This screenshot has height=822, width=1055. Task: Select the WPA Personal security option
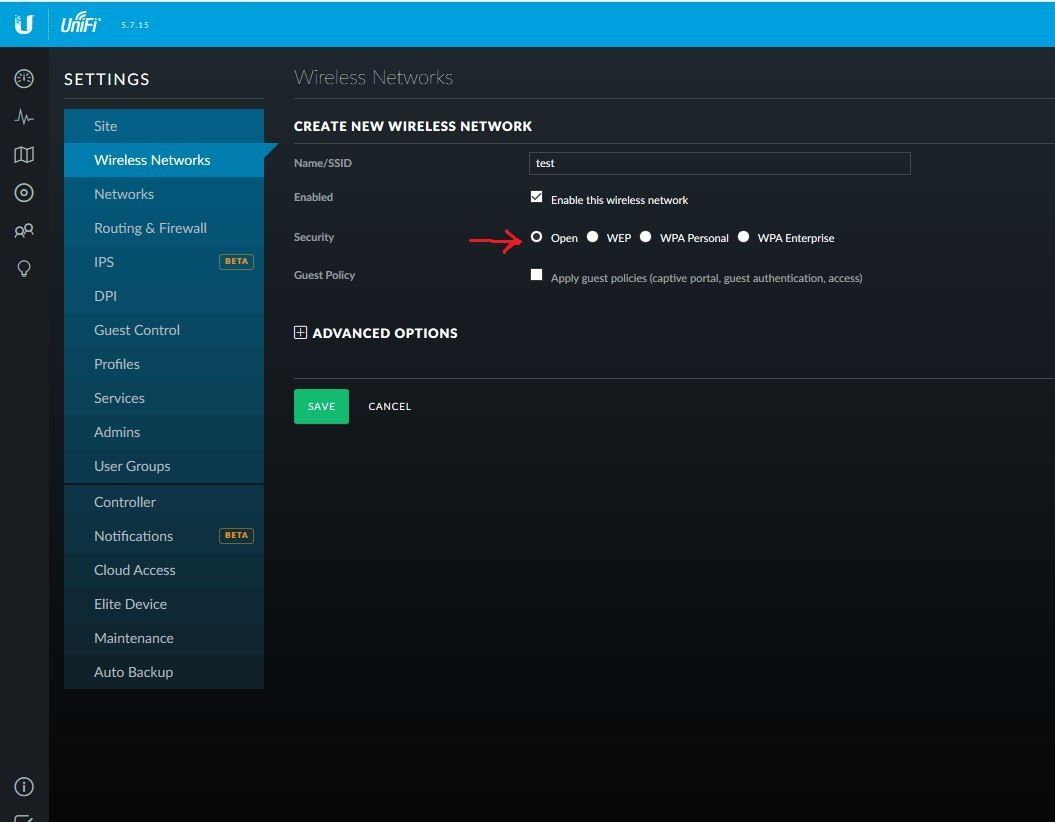click(x=646, y=237)
